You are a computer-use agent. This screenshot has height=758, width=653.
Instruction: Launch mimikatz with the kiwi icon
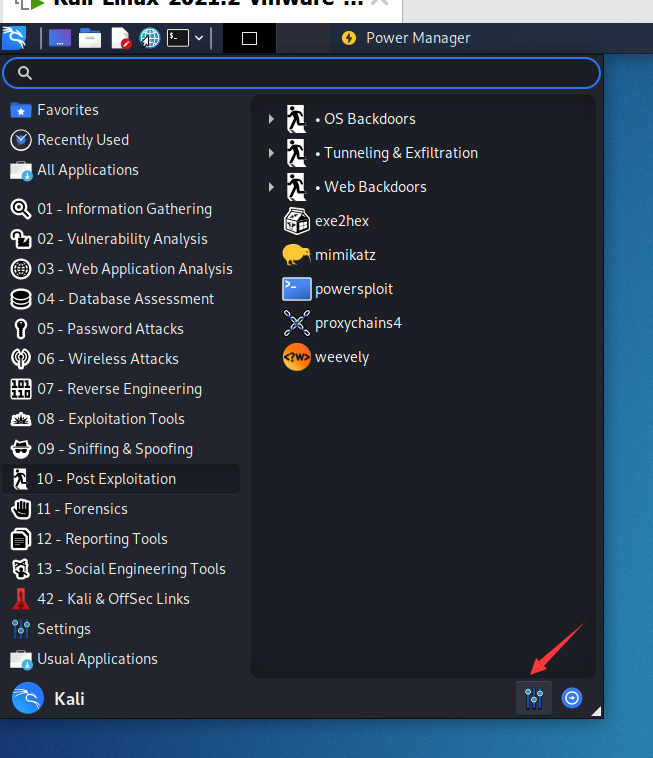click(329, 255)
